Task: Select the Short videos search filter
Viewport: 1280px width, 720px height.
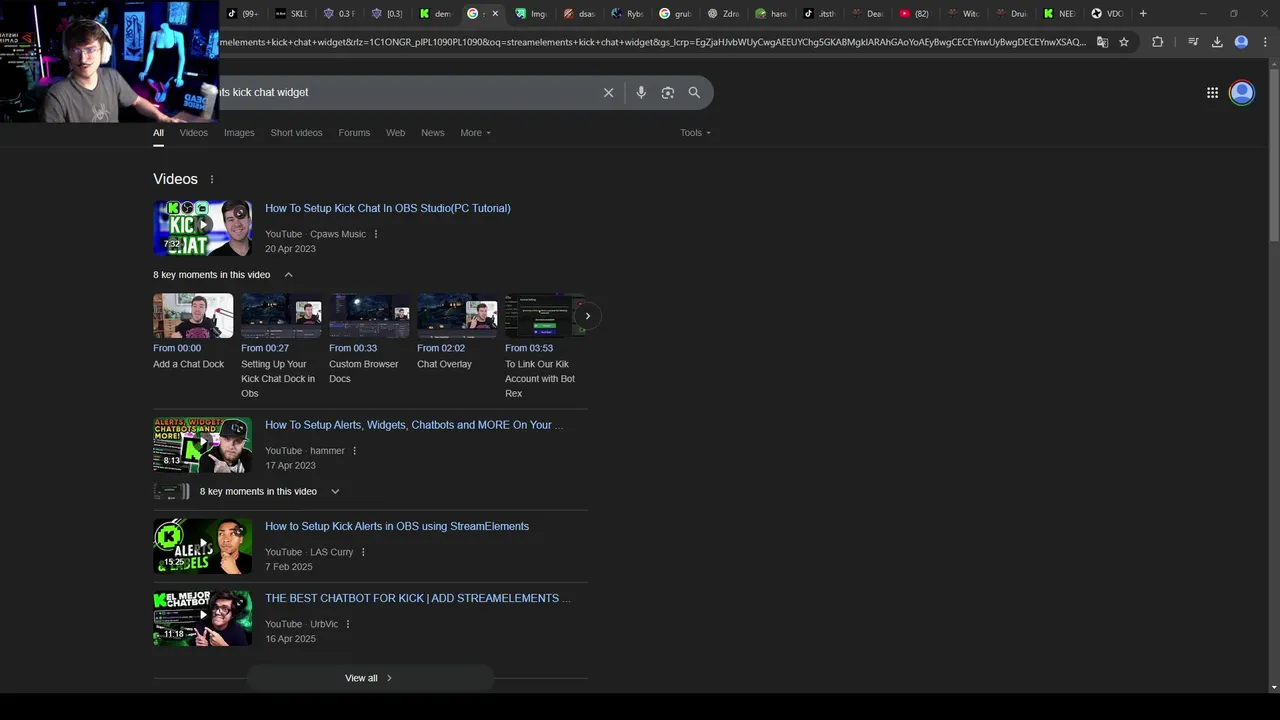Action: (x=296, y=133)
